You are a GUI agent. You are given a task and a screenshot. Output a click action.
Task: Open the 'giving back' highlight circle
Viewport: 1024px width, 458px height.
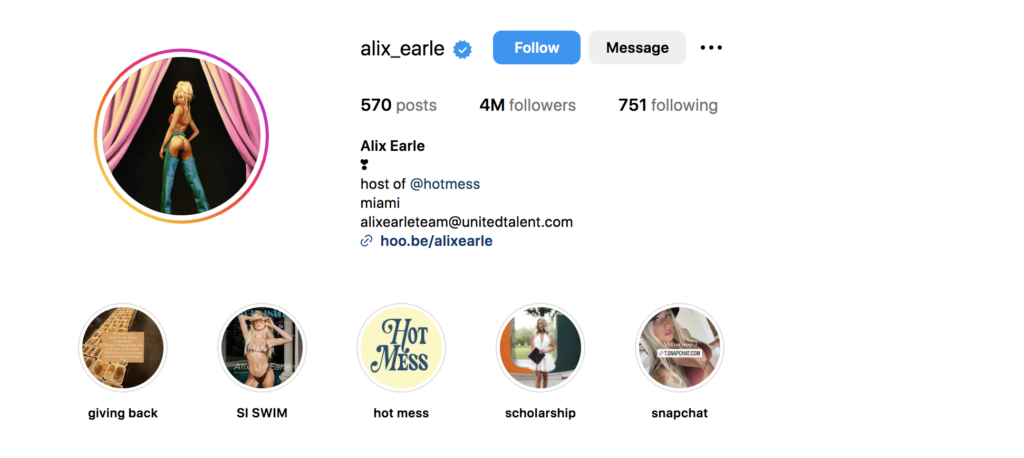(x=123, y=347)
